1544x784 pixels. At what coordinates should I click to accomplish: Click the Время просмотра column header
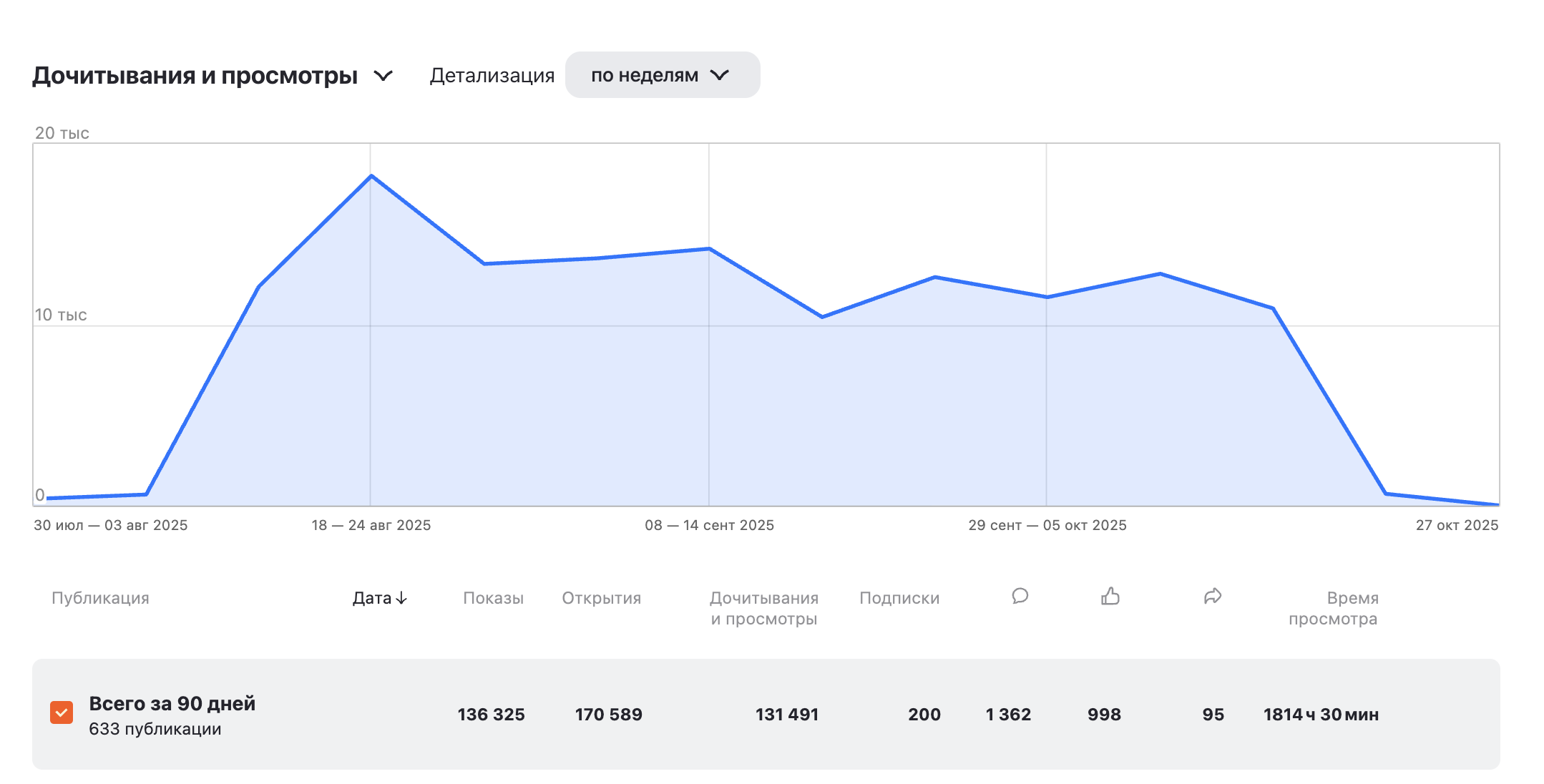tap(1333, 608)
